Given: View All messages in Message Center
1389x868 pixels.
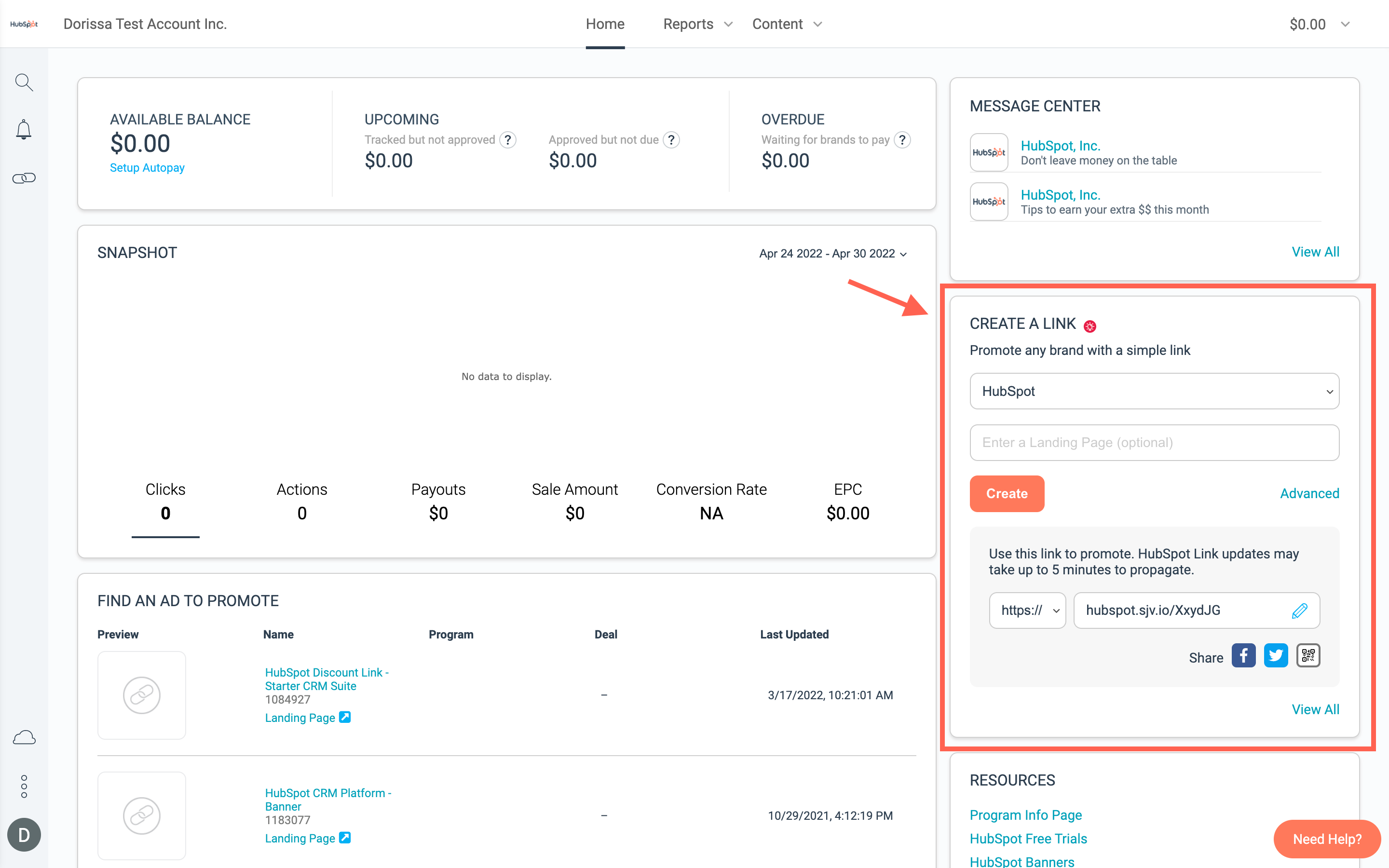Looking at the screenshot, I should click(x=1315, y=252).
